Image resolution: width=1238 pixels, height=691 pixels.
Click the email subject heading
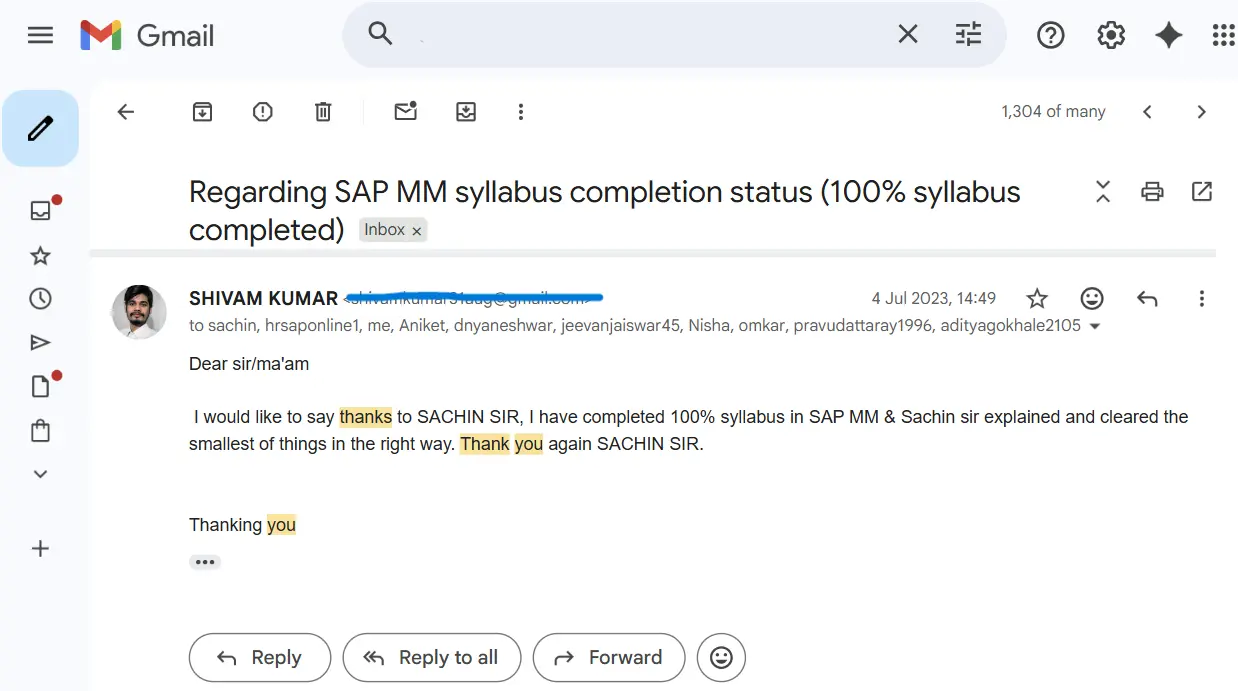[605, 210]
